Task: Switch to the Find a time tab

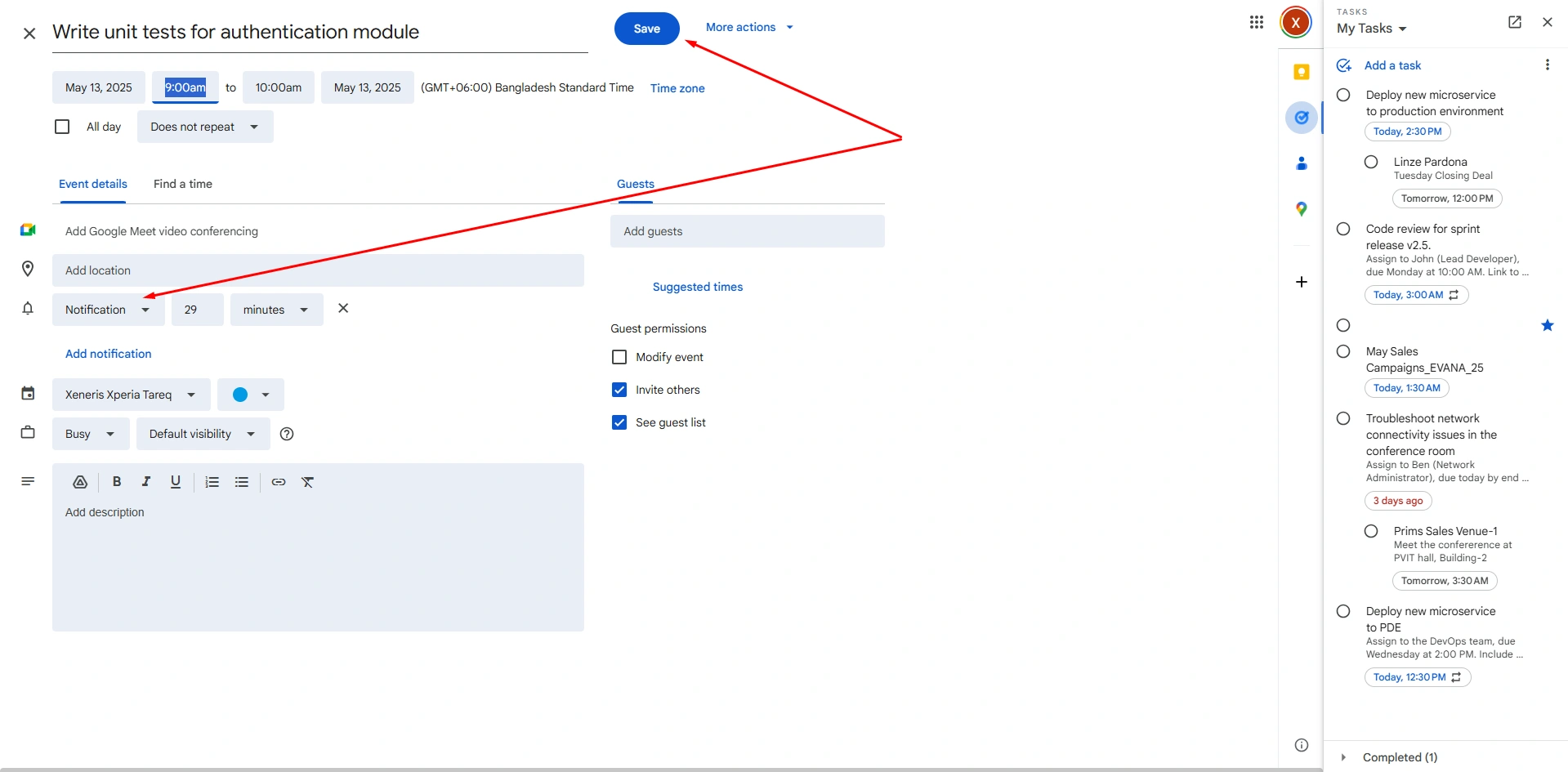Action: [x=183, y=184]
